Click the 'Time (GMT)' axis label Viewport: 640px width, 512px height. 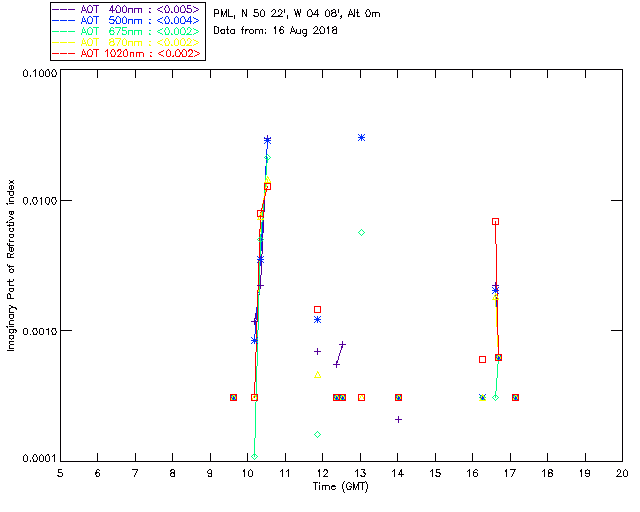(341, 487)
